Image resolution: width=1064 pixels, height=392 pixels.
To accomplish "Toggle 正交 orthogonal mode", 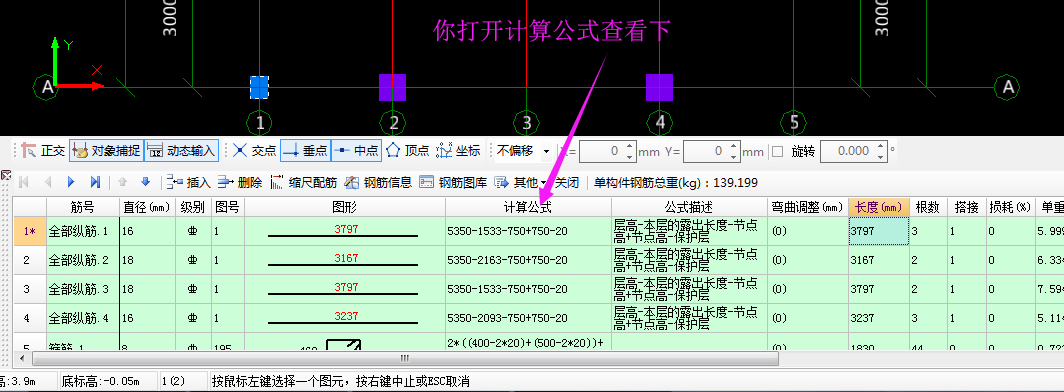I will click(x=43, y=151).
